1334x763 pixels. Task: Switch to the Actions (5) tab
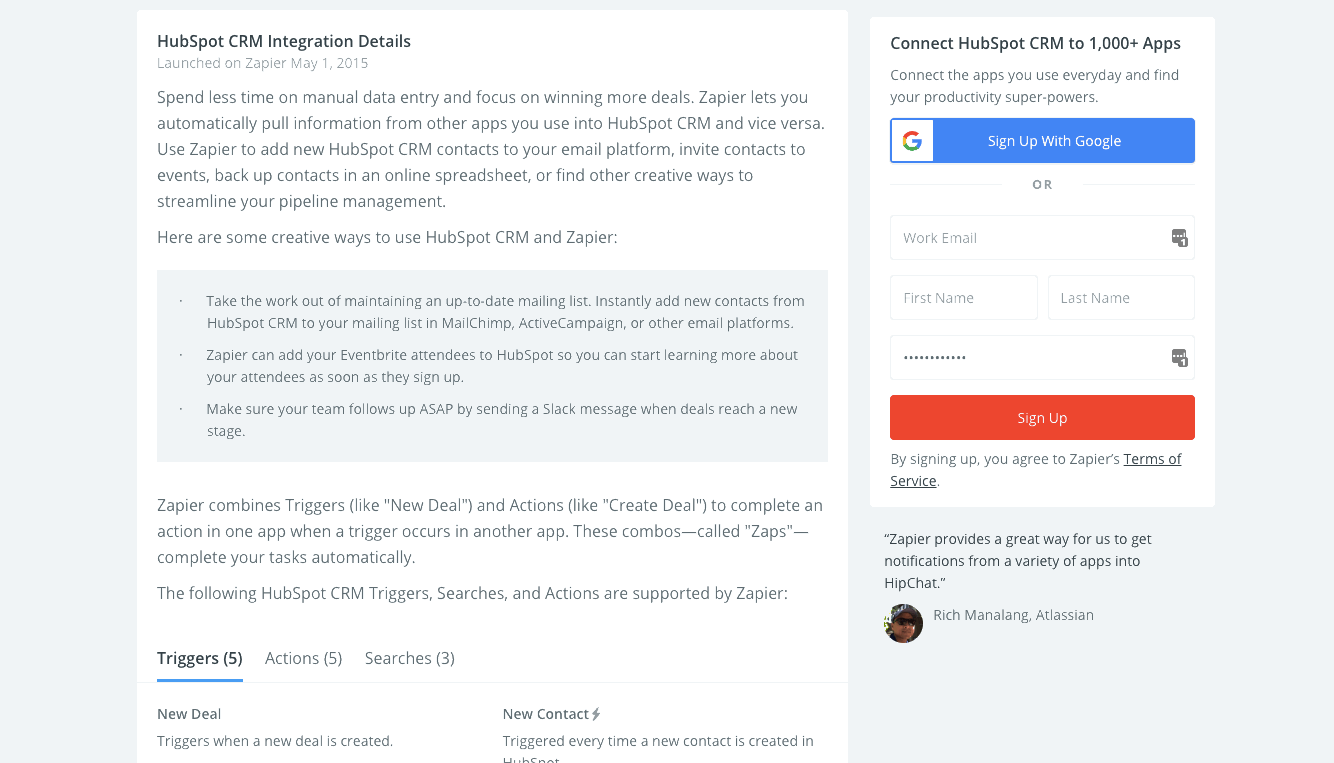304,658
